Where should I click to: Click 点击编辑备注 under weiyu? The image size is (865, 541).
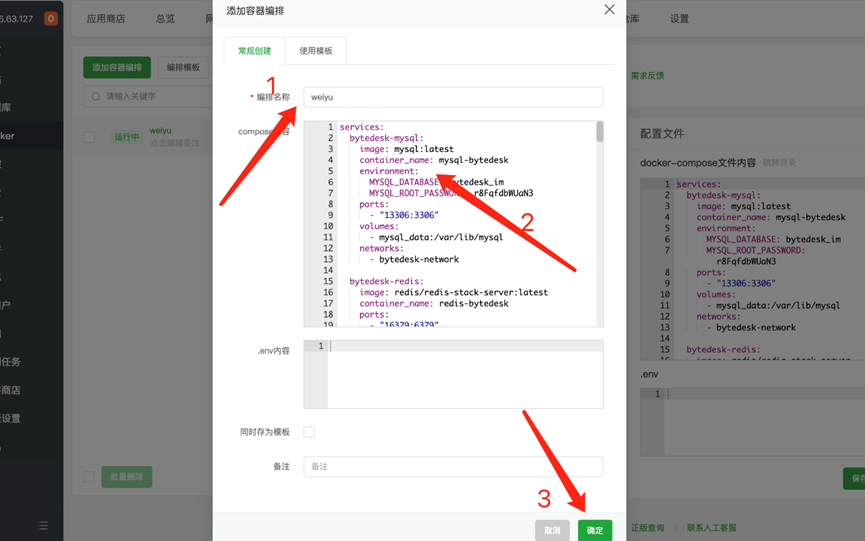click(174, 143)
